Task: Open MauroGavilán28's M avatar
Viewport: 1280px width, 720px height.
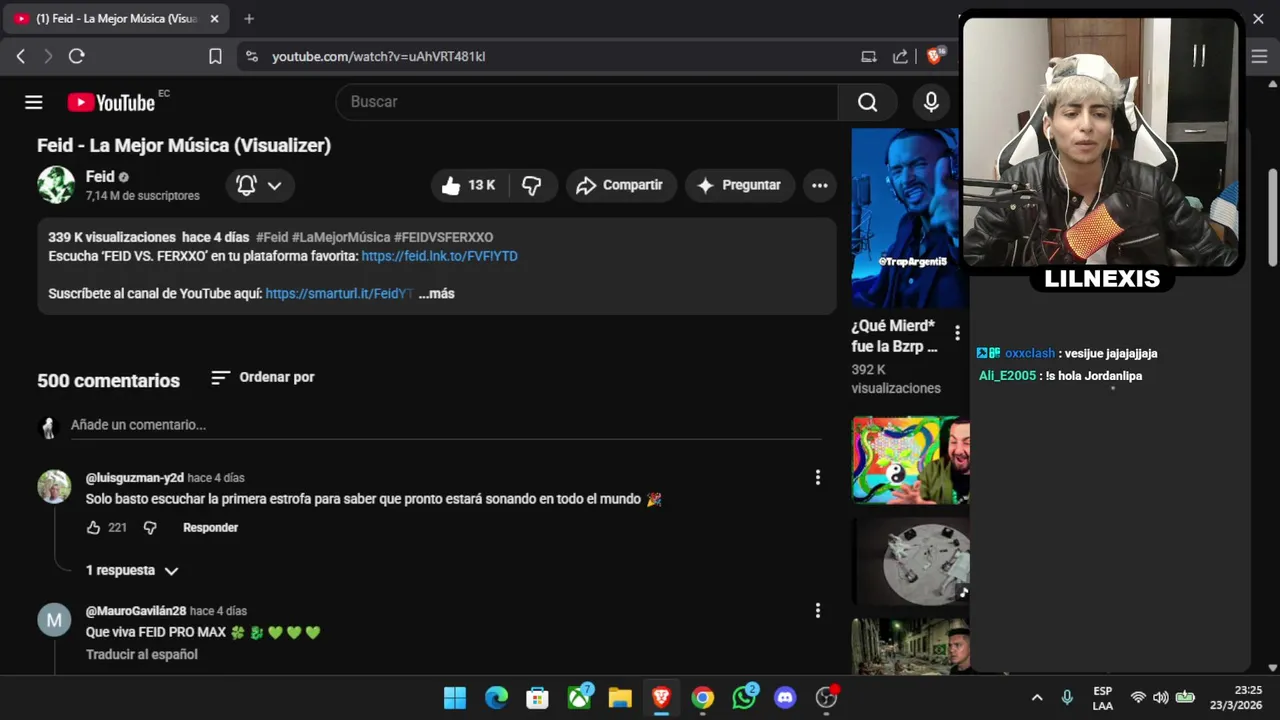Action: tap(54, 620)
